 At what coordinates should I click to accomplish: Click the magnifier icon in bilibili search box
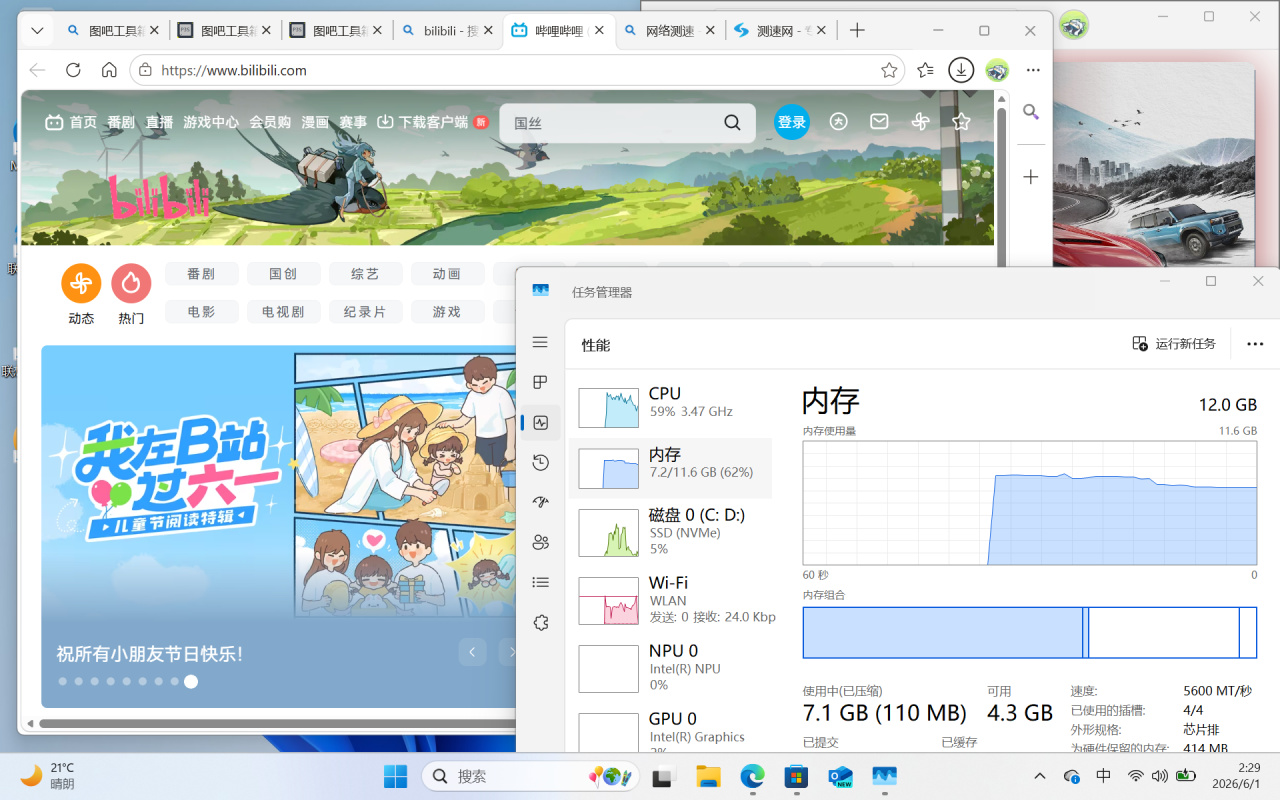tap(733, 122)
